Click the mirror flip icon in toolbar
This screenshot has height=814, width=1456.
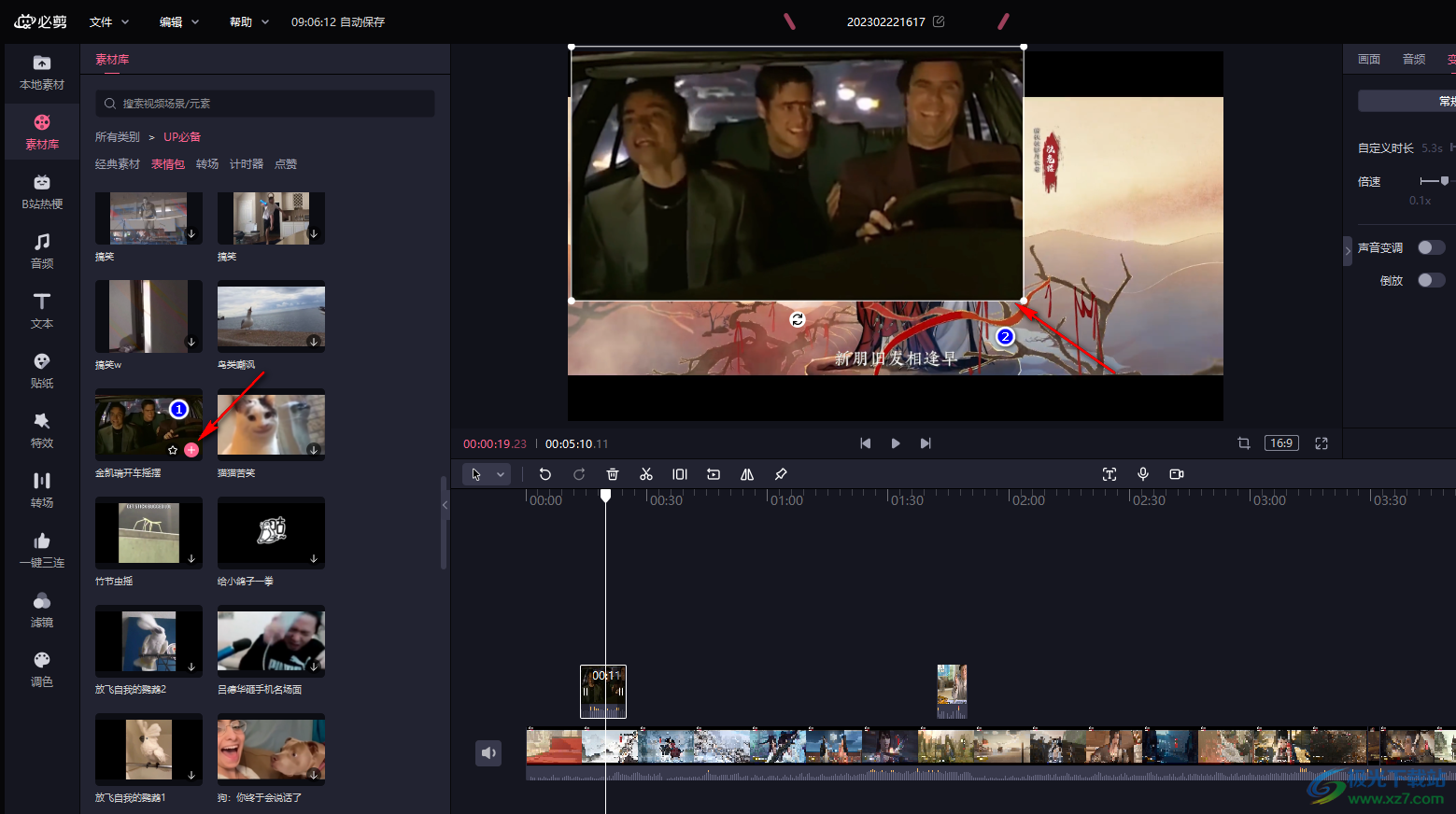point(747,474)
